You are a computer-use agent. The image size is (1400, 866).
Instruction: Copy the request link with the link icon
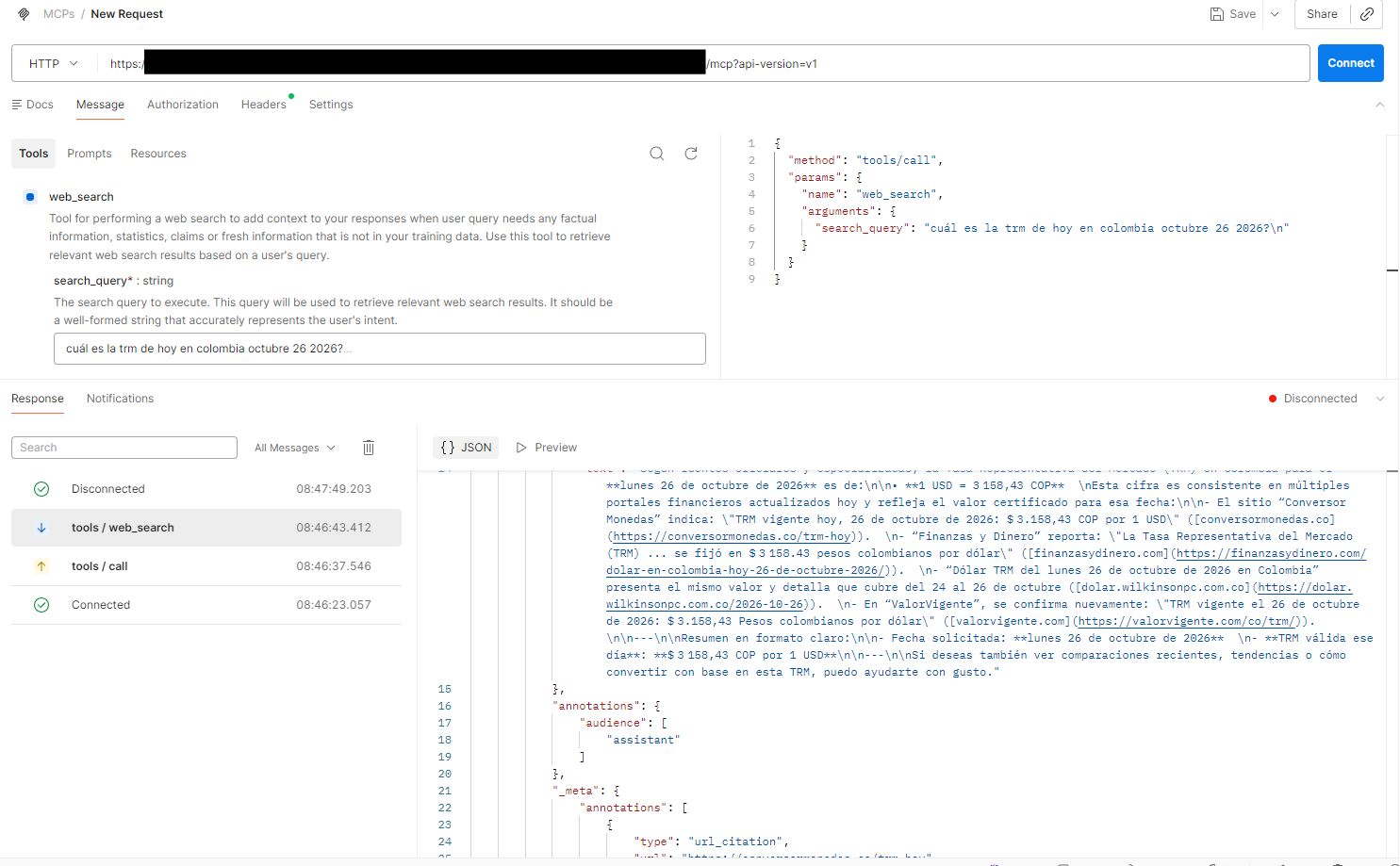click(x=1367, y=14)
